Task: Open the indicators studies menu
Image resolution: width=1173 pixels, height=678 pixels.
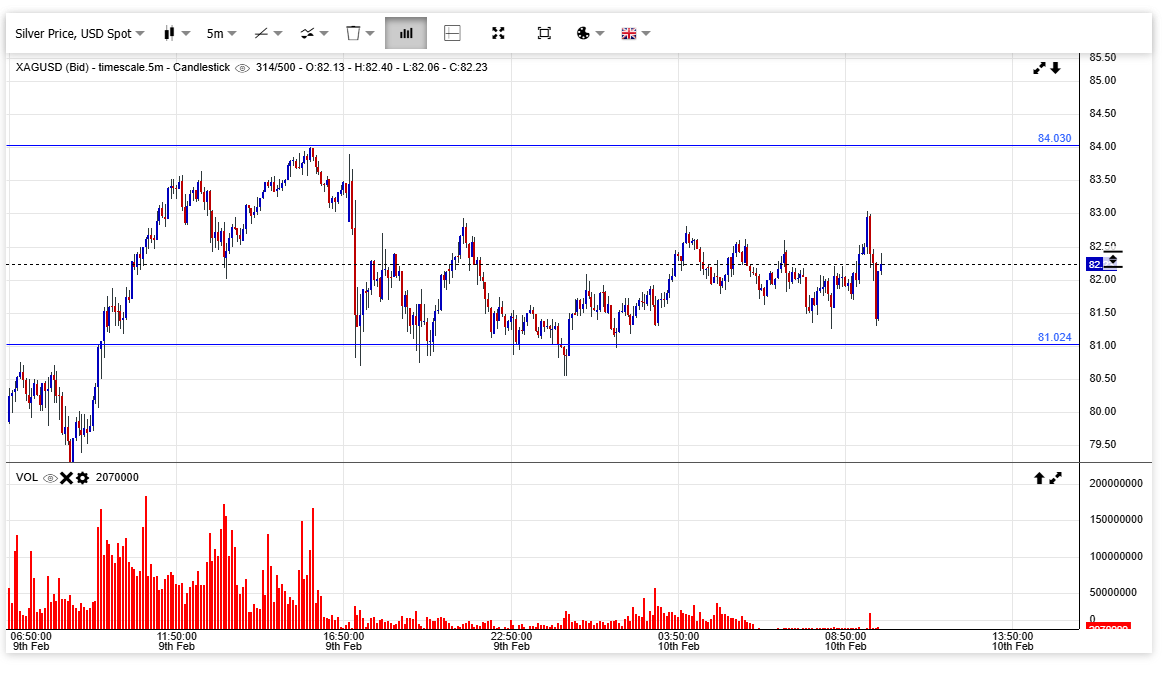Action: click(315, 33)
